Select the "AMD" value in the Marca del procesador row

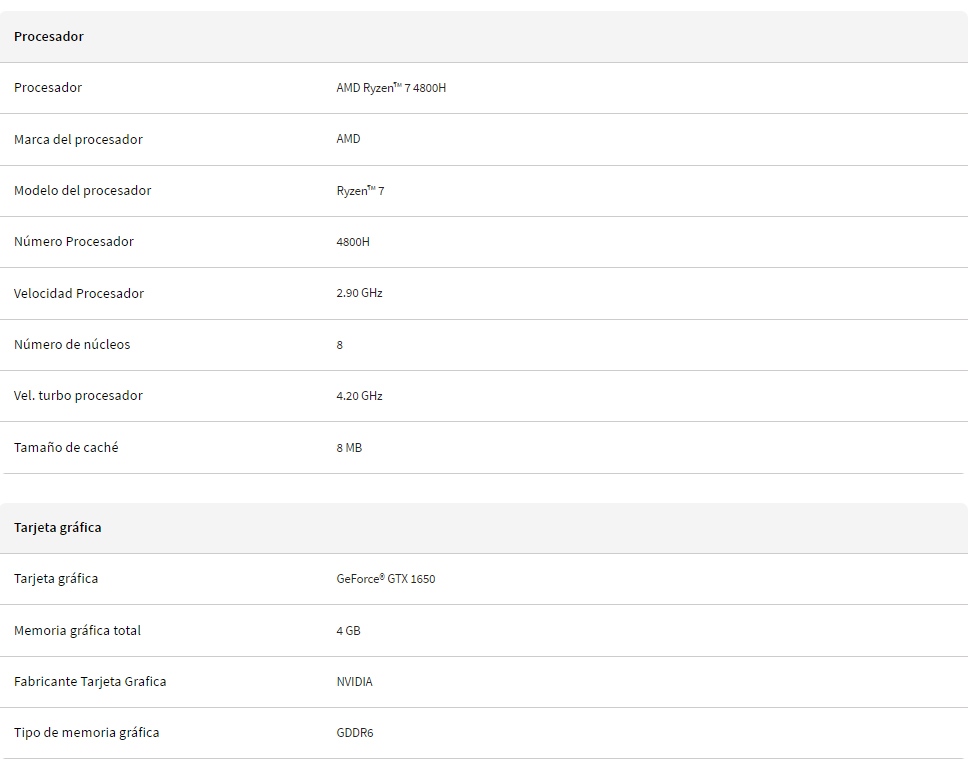tap(349, 138)
